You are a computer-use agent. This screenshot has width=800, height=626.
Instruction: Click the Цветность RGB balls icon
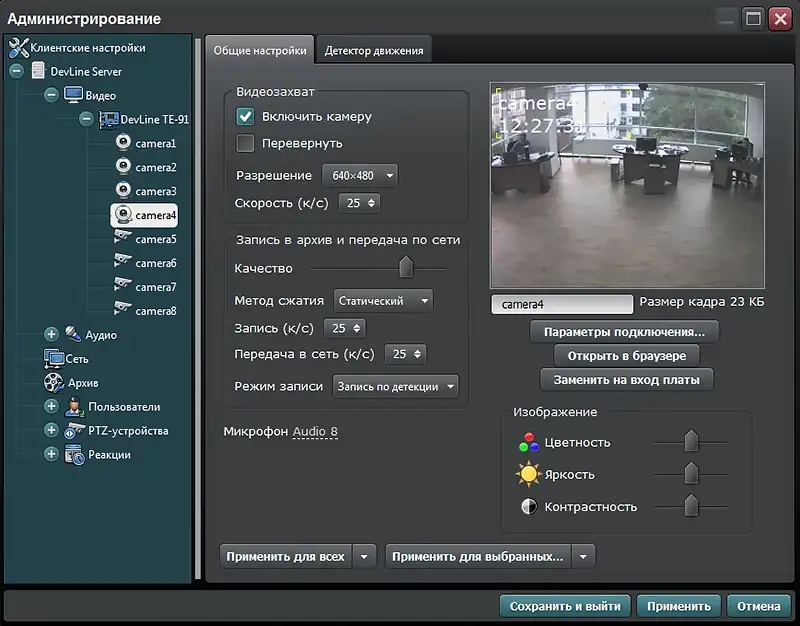tap(529, 442)
